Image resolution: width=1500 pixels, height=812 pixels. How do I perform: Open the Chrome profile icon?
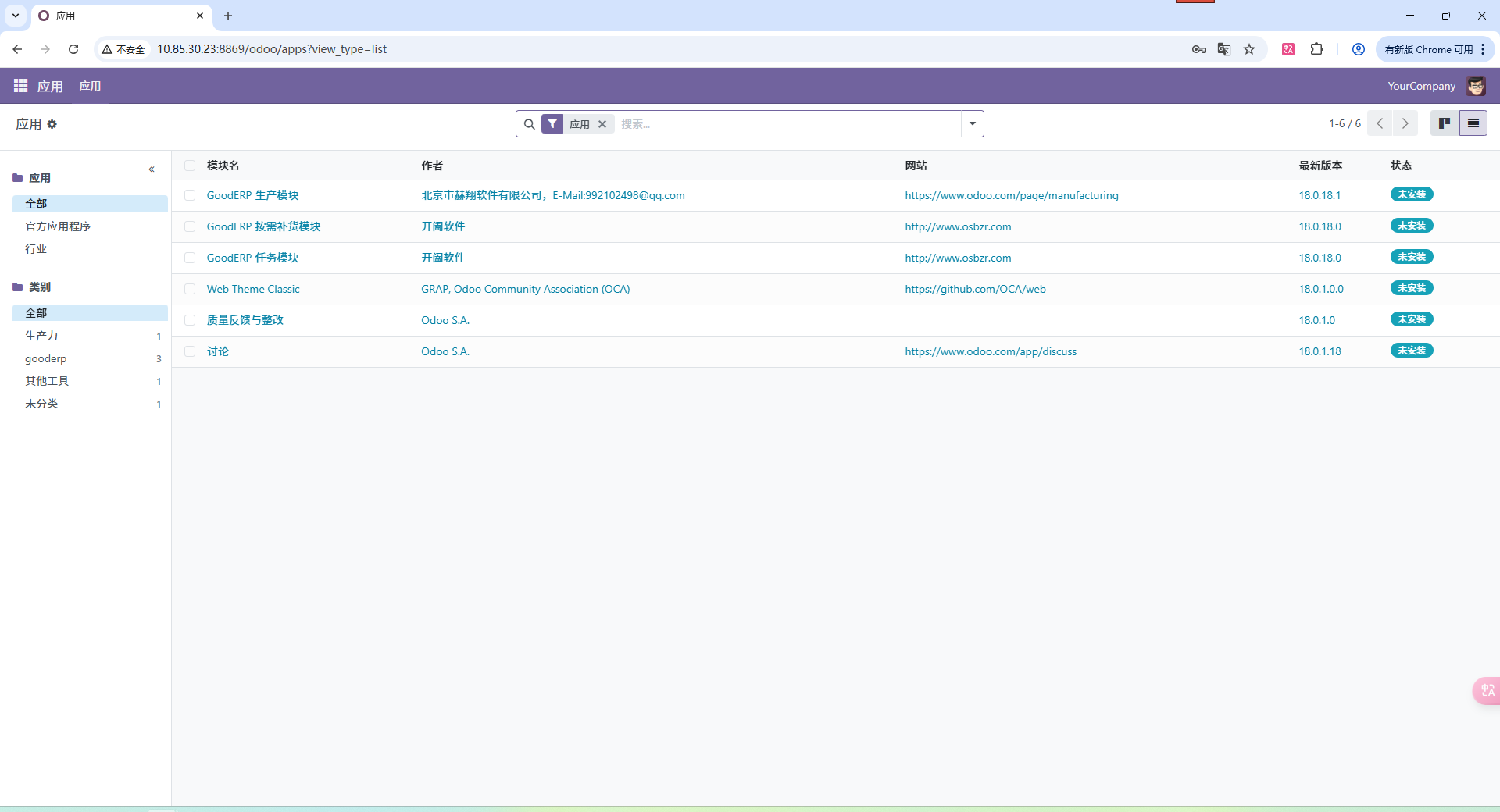1359,49
